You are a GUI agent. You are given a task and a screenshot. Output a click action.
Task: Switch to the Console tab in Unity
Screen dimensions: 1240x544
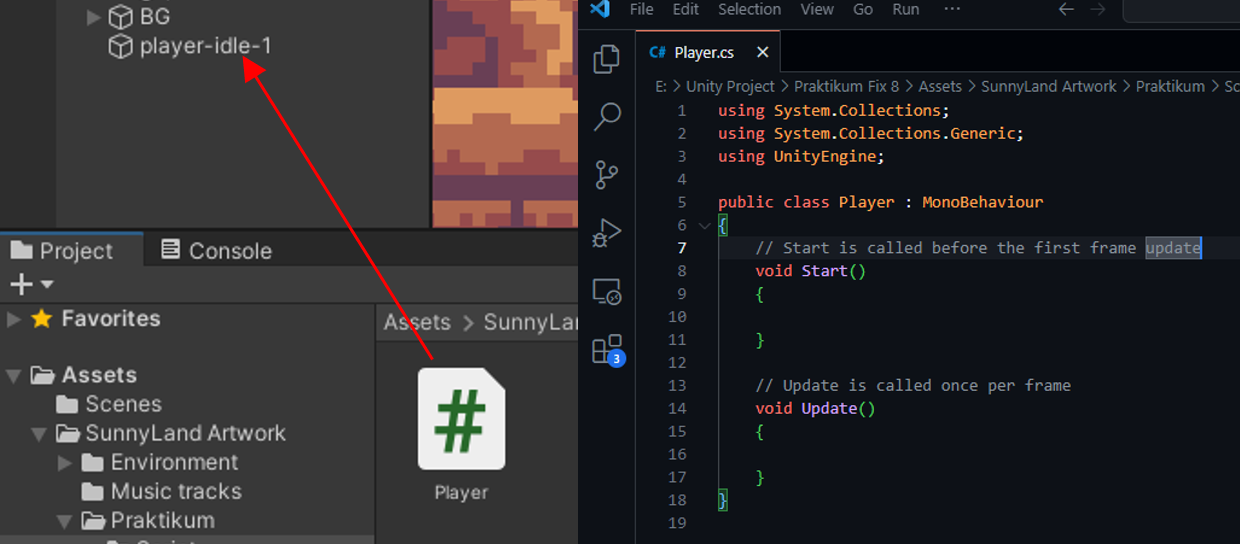(216, 250)
